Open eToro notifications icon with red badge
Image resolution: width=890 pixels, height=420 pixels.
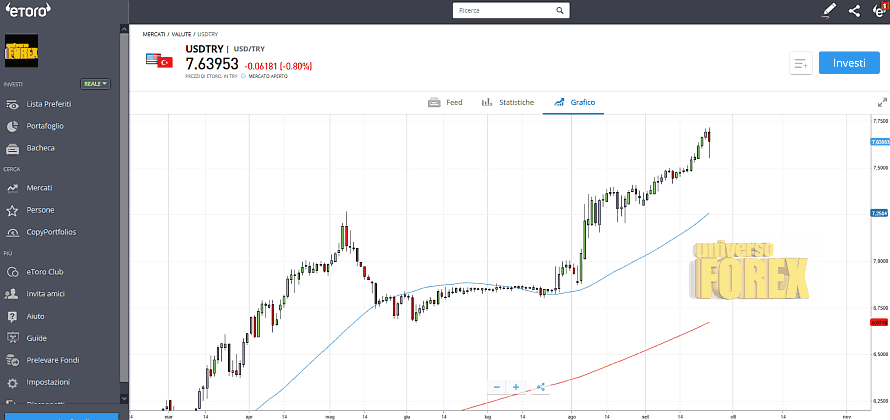879,11
